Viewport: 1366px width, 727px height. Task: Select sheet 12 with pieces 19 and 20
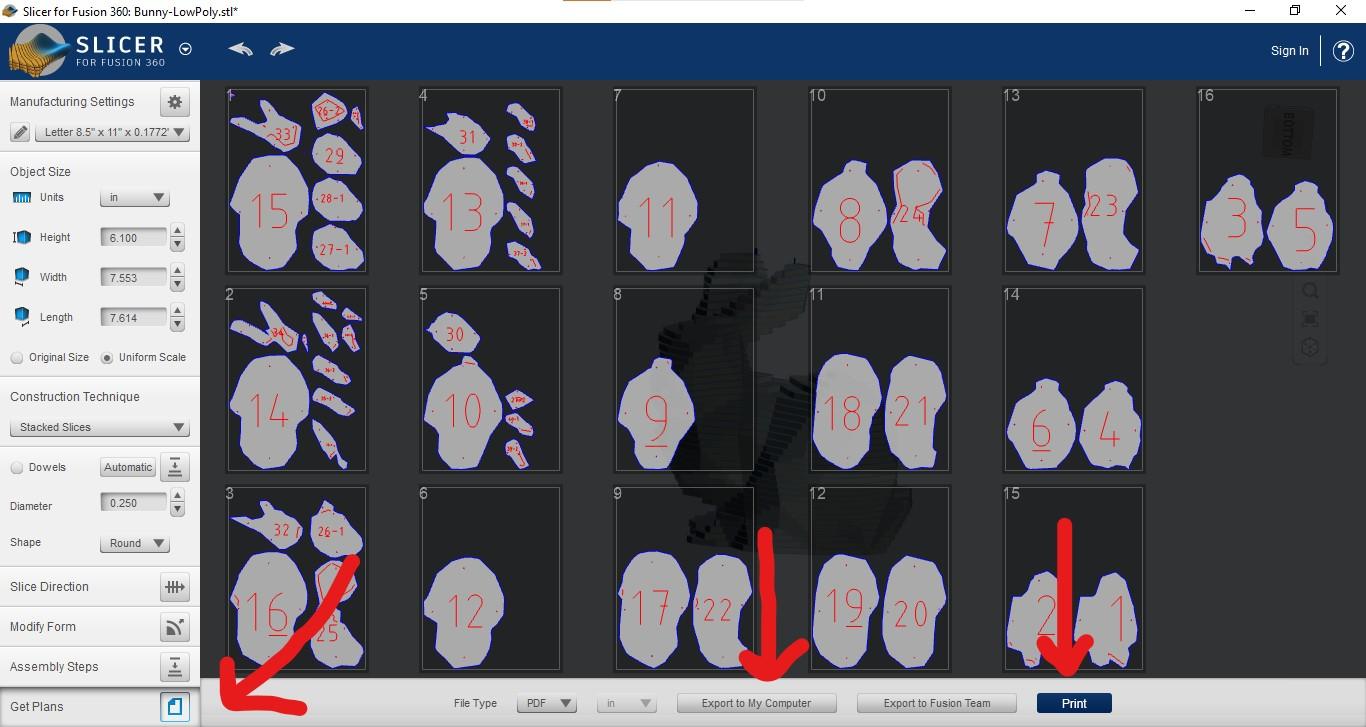pos(880,579)
